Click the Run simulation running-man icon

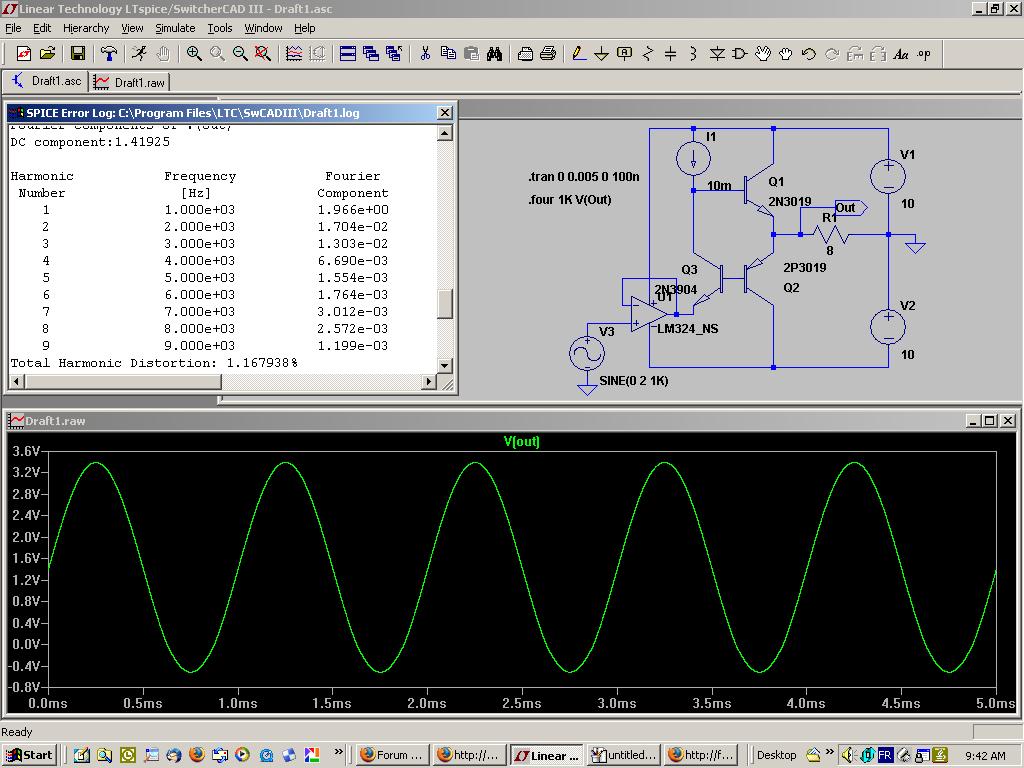tap(138, 54)
